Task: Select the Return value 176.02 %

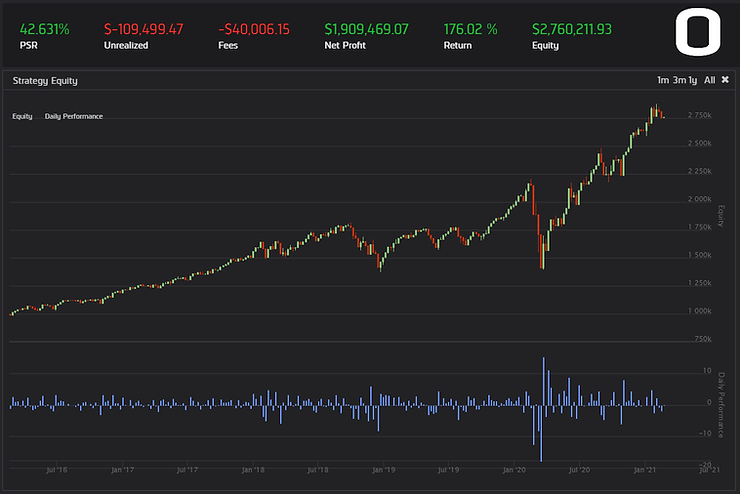Action: 471,29
